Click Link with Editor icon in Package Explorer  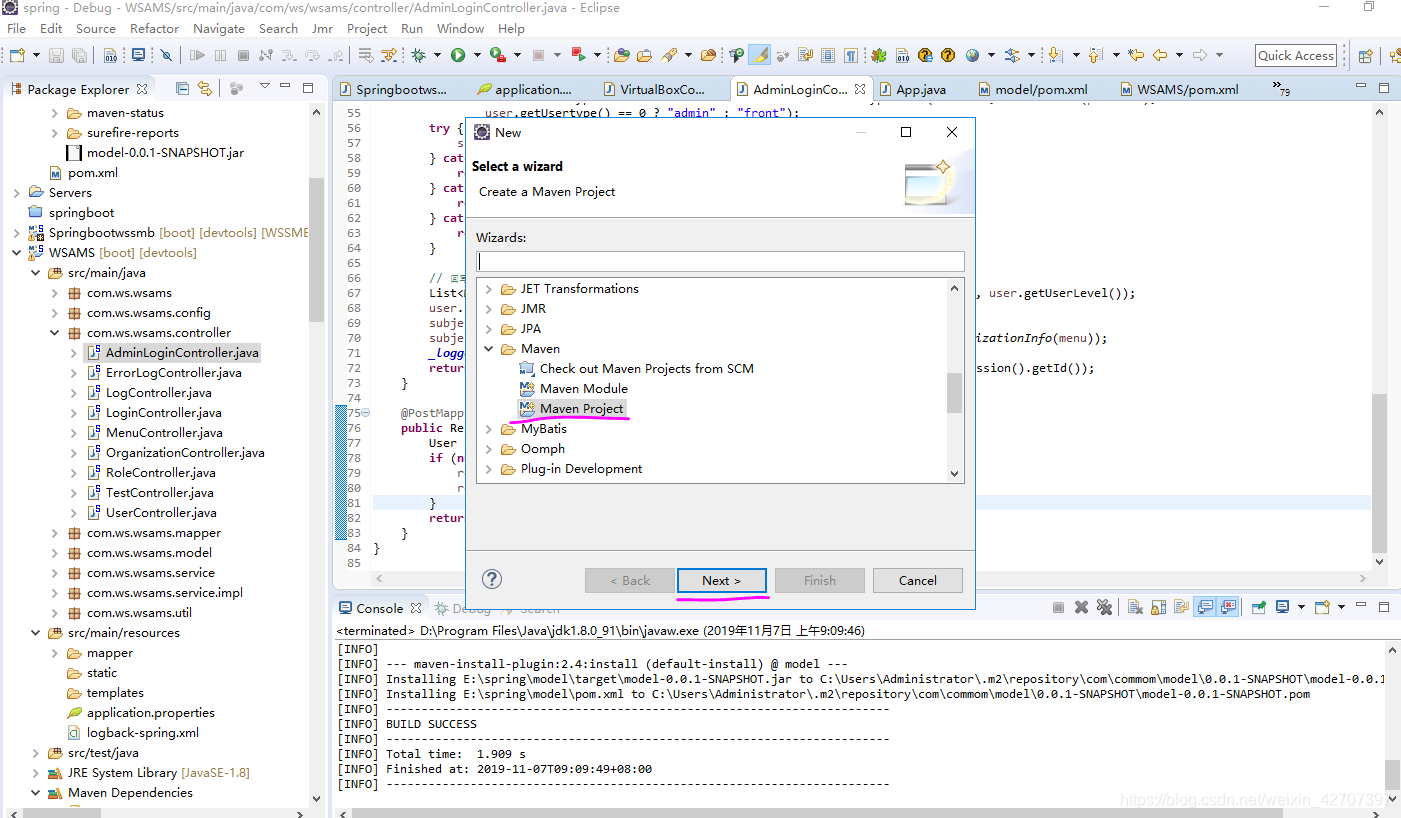205,88
